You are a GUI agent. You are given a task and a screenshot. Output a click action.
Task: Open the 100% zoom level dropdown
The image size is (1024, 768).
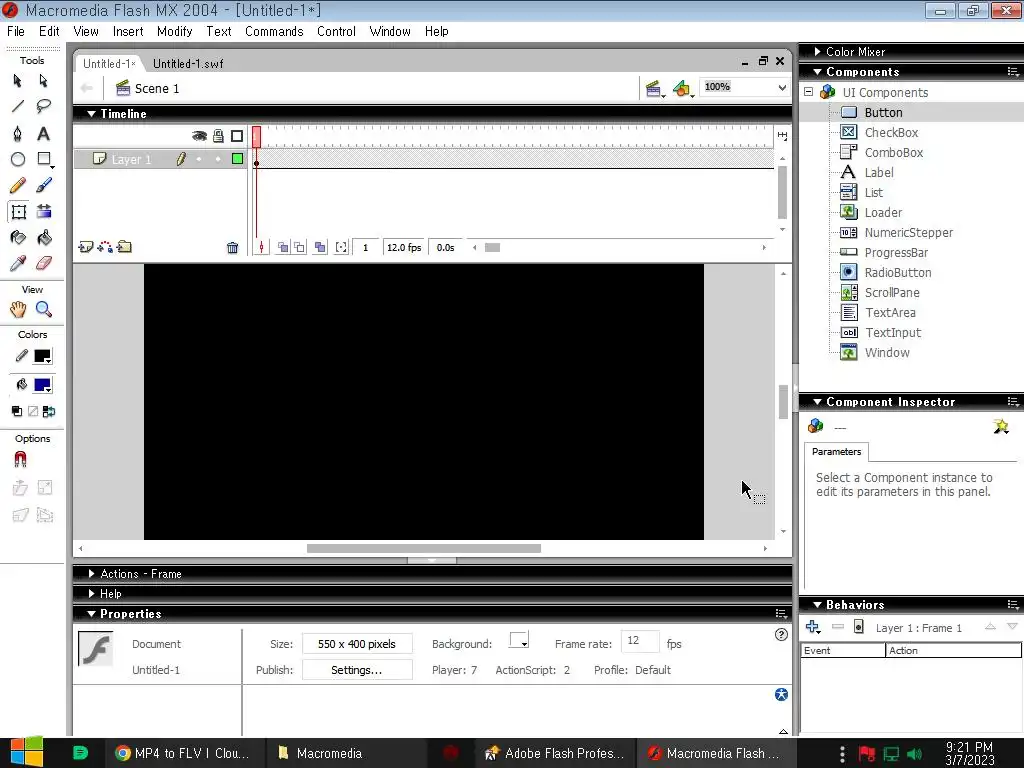click(x=782, y=87)
